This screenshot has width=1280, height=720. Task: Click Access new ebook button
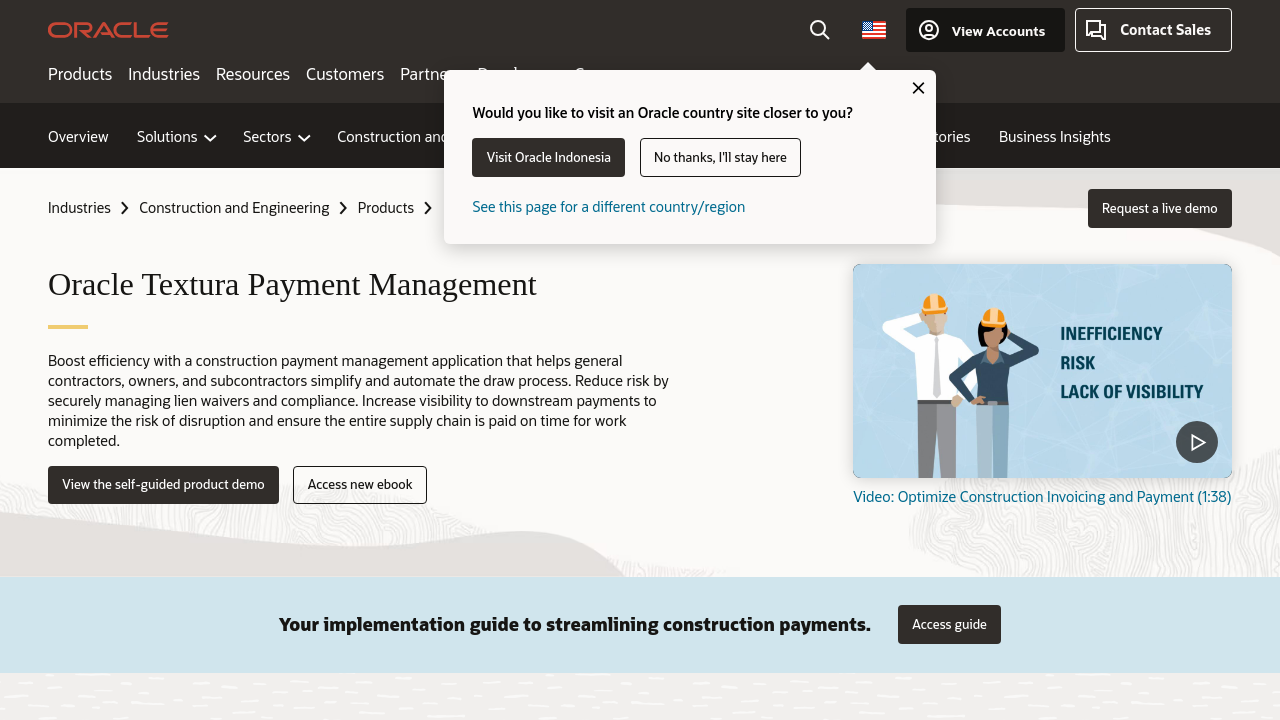(x=360, y=485)
